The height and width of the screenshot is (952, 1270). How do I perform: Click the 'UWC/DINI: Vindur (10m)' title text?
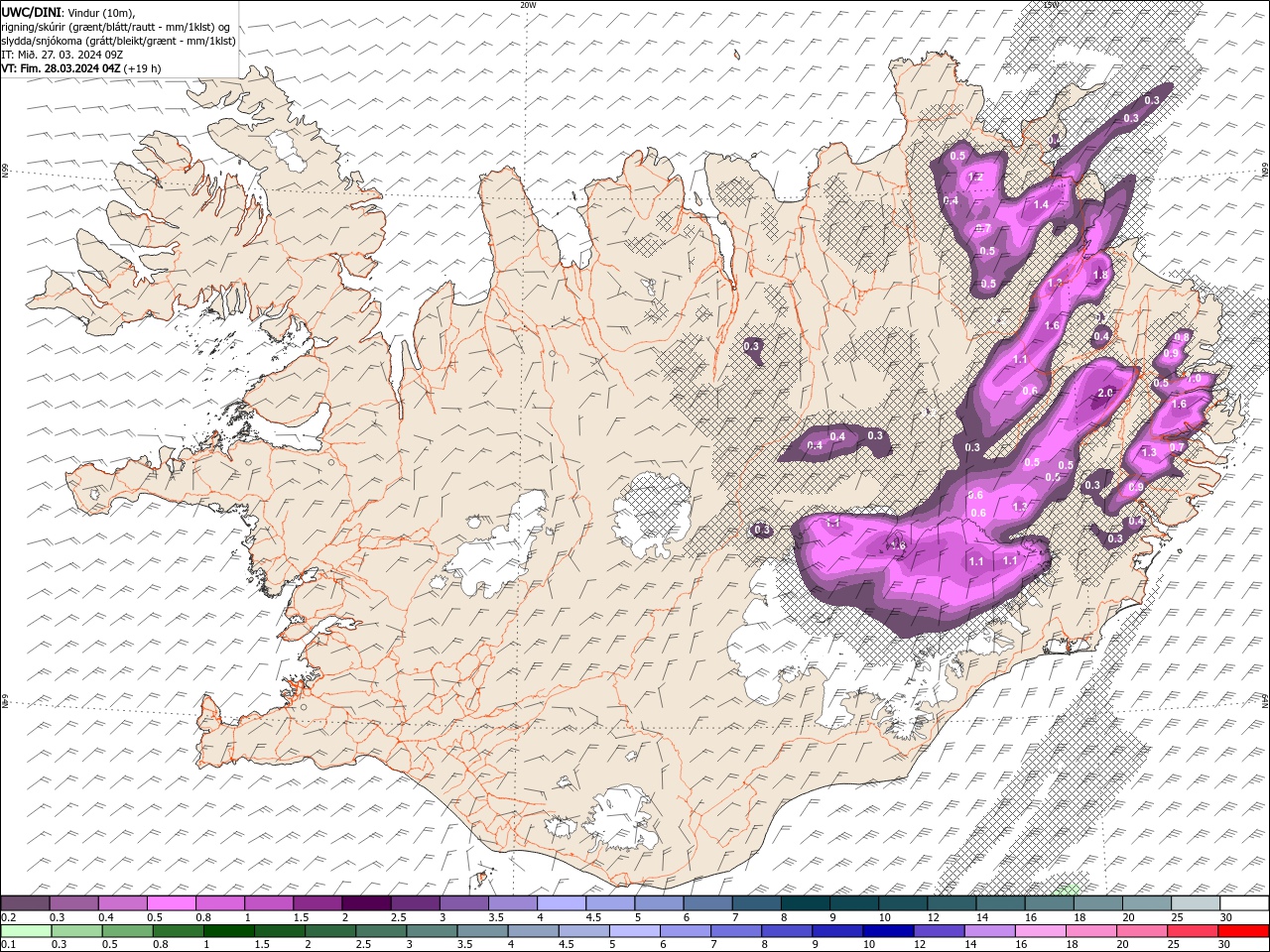[x=69, y=12]
